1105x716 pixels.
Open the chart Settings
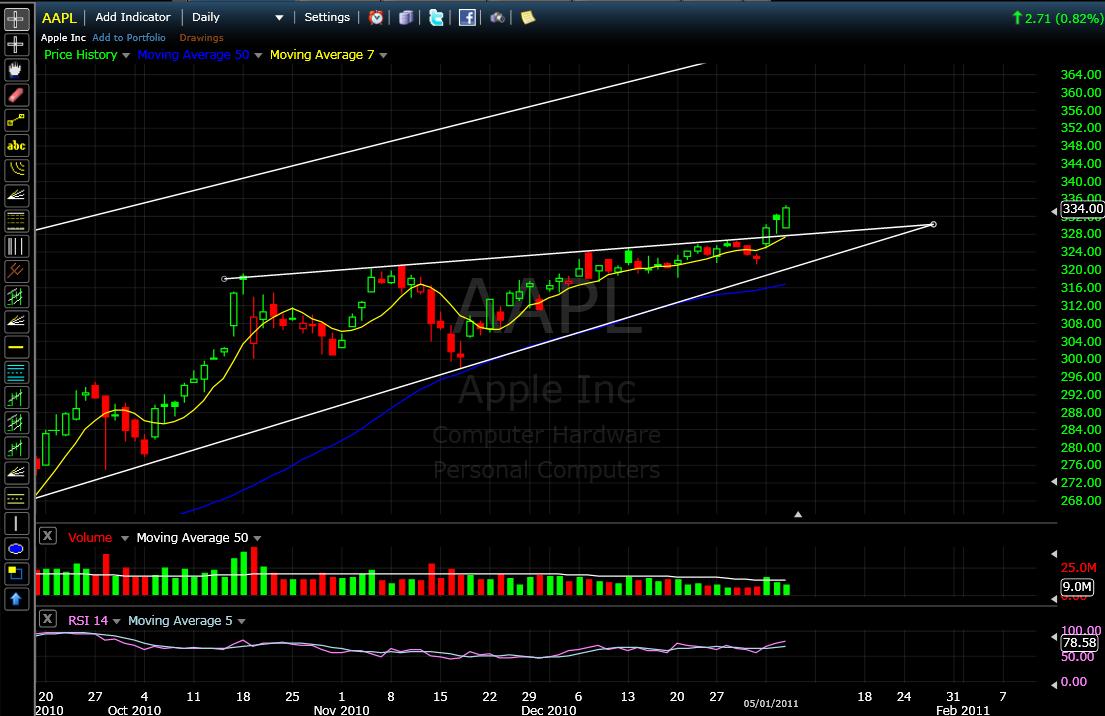[x=327, y=17]
